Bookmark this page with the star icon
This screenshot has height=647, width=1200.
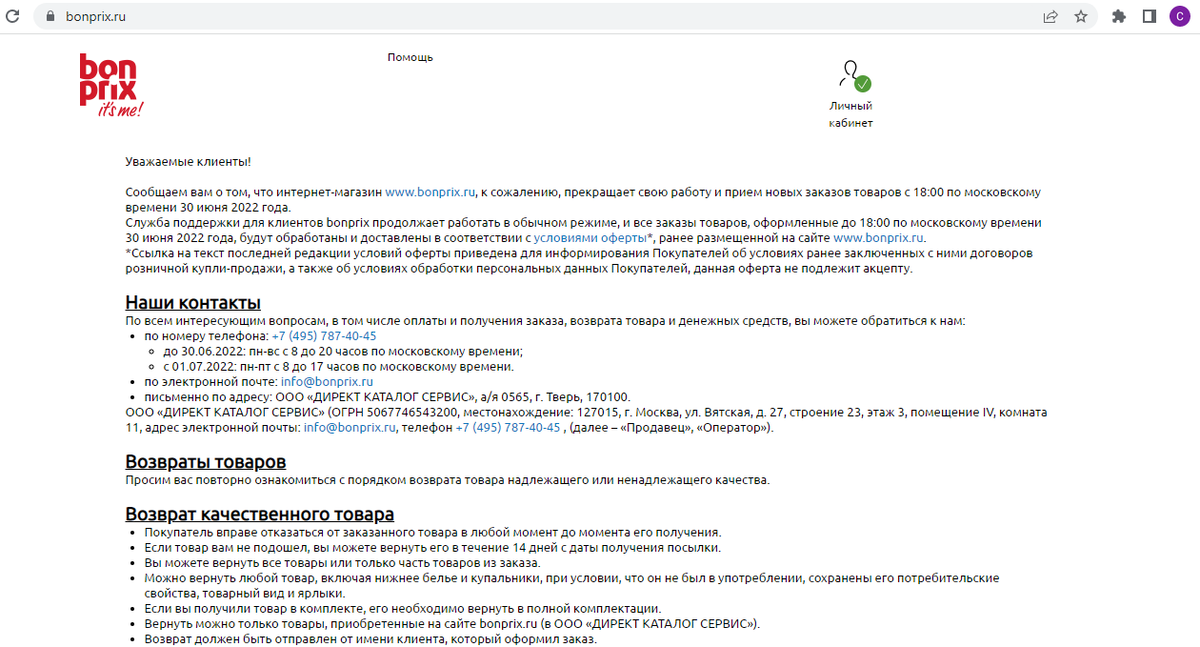coord(1080,17)
